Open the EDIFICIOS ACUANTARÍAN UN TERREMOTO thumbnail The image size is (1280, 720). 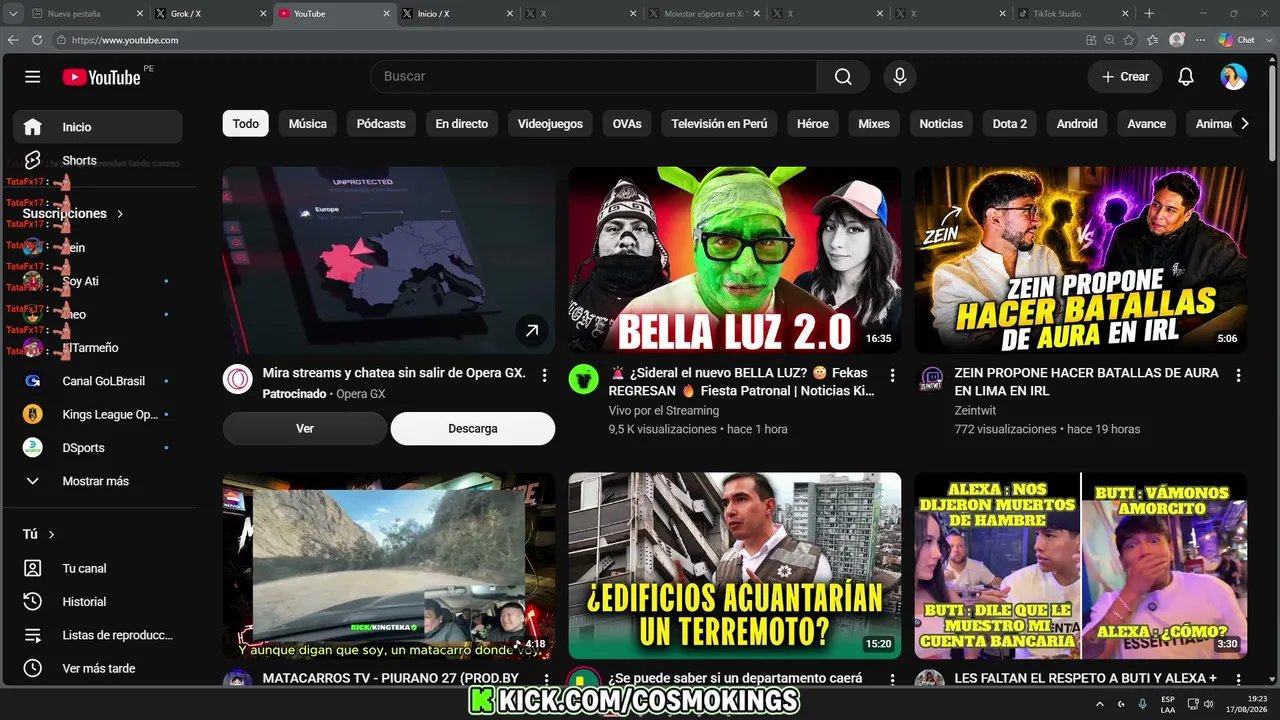[x=735, y=566]
